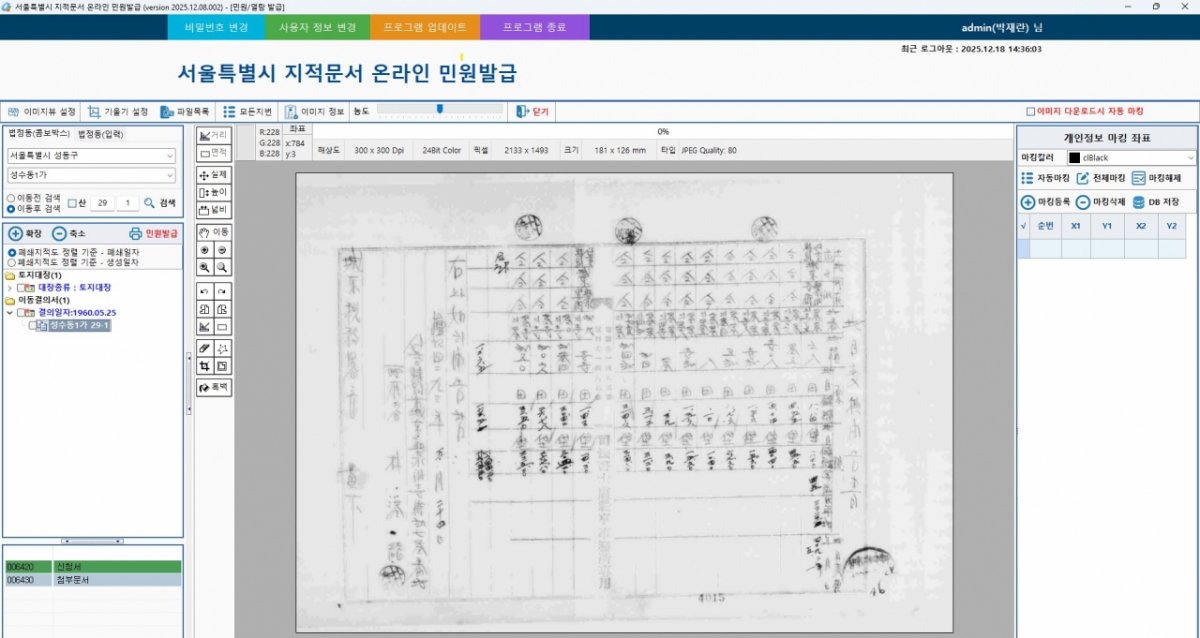1200x638 pixels.
Task: Click the 프로그램 업데이트 menu item
Action: (424, 28)
